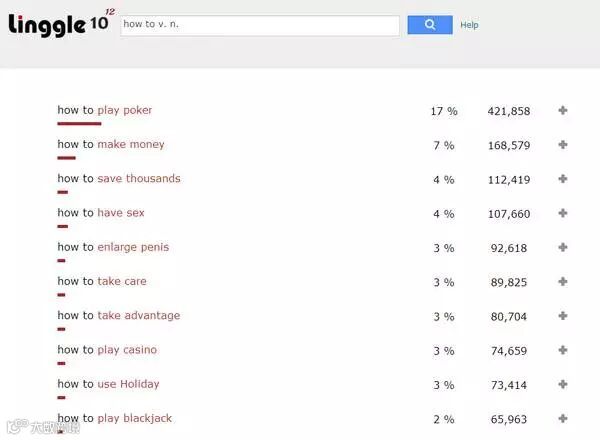Expand the "how to play poker" row

(x=563, y=111)
